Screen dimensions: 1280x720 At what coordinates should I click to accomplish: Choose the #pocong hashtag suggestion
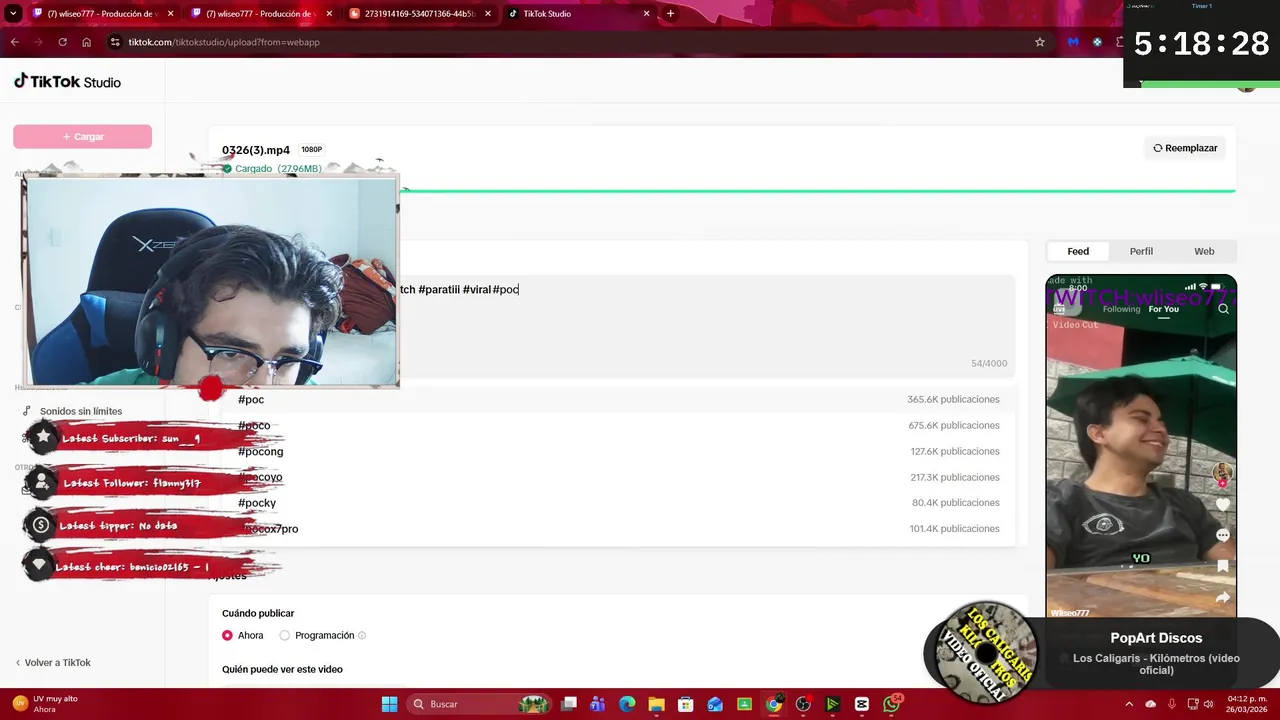[618, 452]
